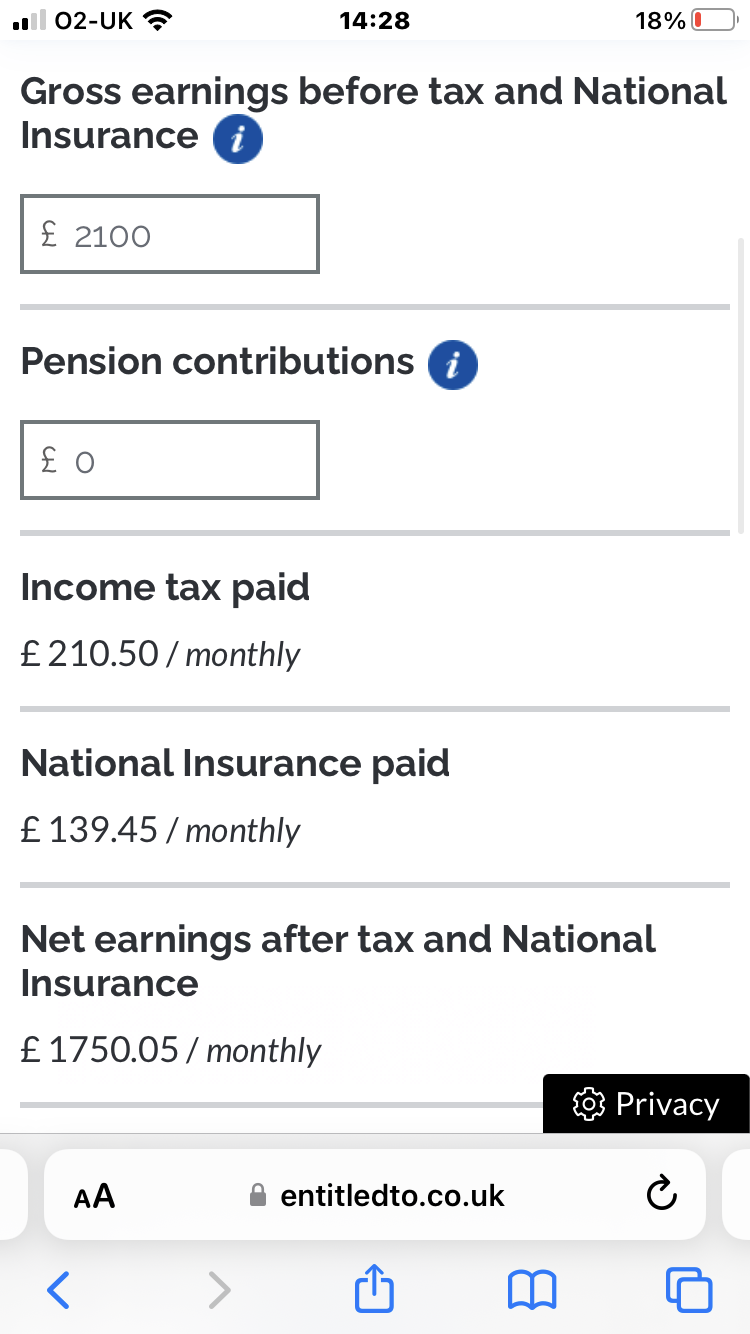Tap the Wi-Fi icon in status bar
Image resolution: width=750 pixels, height=1334 pixels.
click(x=155, y=20)
